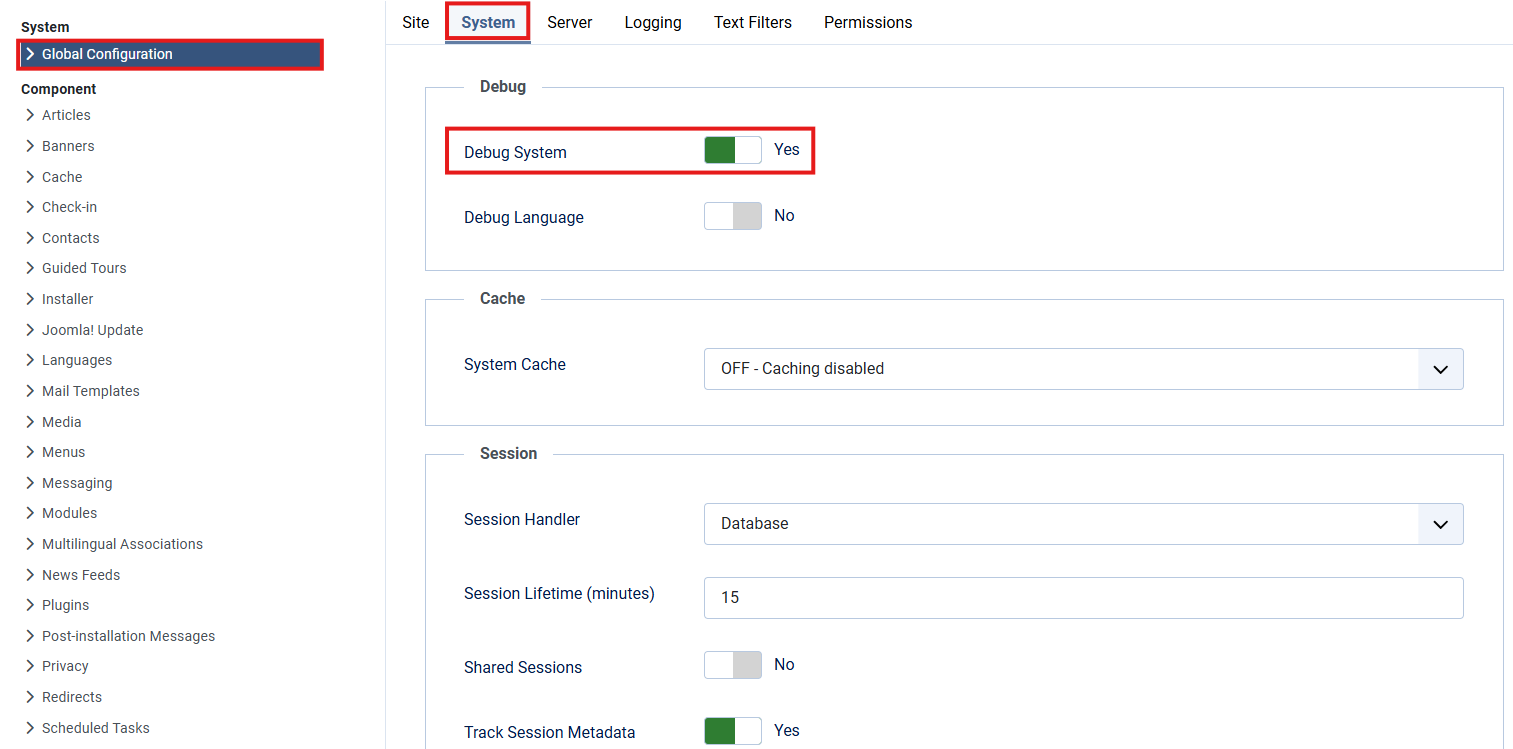
Task: Toggle off Track Session Metadata
Action: pos(732,731)
